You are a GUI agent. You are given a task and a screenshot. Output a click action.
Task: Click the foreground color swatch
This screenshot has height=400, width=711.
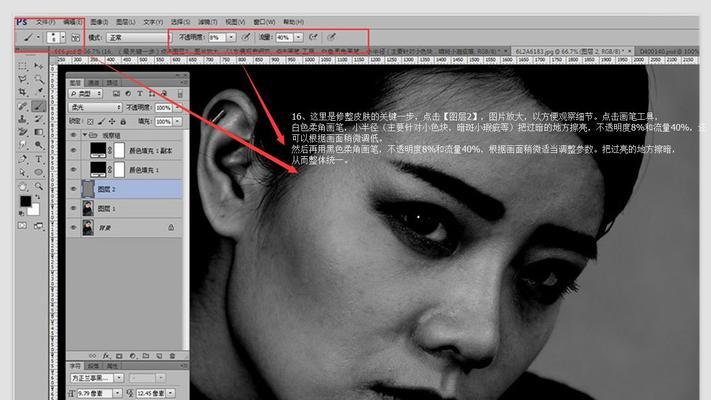click(25, 201)
